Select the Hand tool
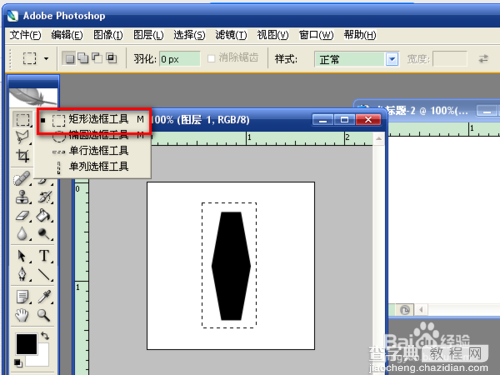 click(22, 315)
